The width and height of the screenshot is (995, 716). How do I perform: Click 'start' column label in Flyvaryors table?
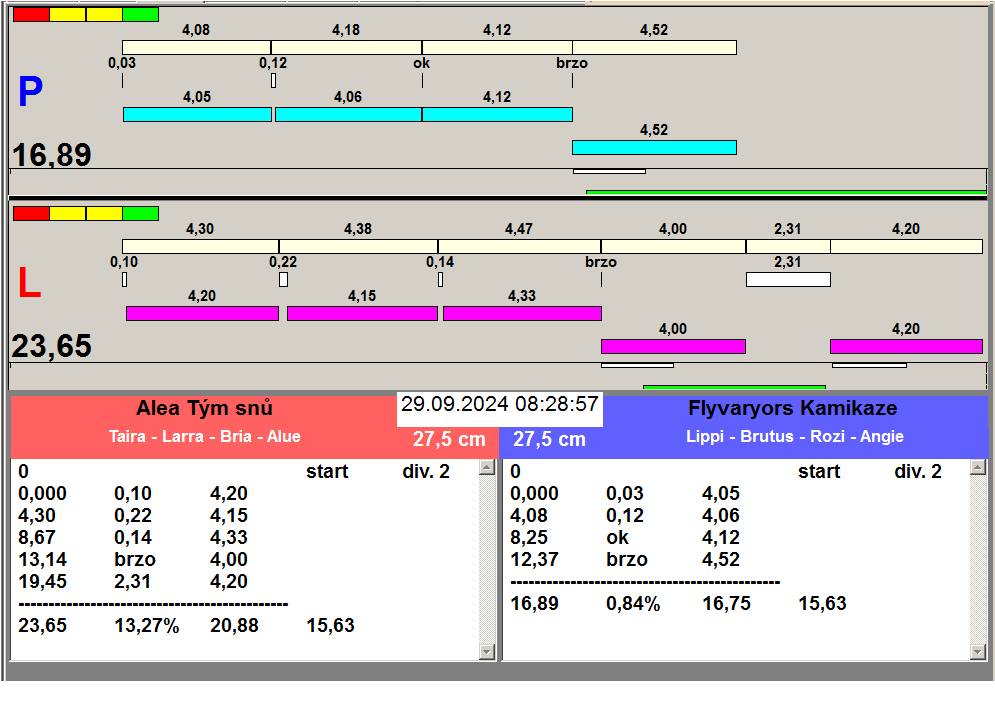(819, 472)
